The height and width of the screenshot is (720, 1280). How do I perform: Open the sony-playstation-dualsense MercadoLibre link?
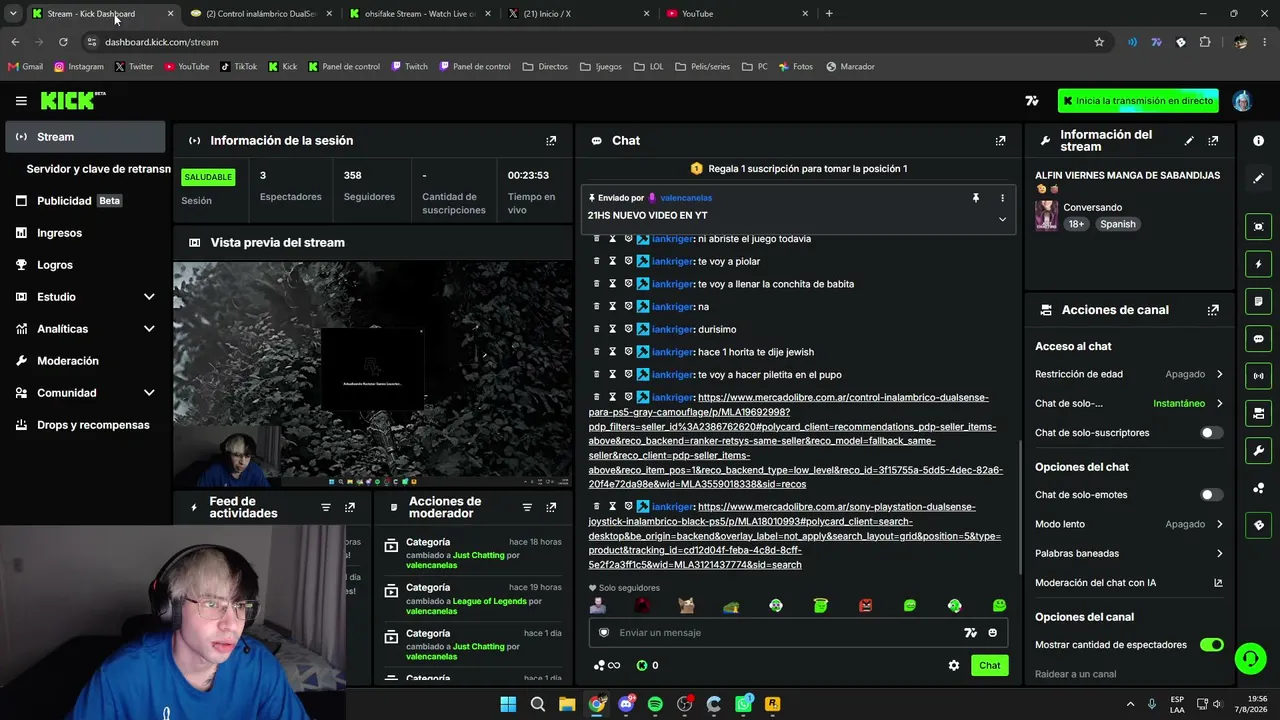(x=795, y=536)
